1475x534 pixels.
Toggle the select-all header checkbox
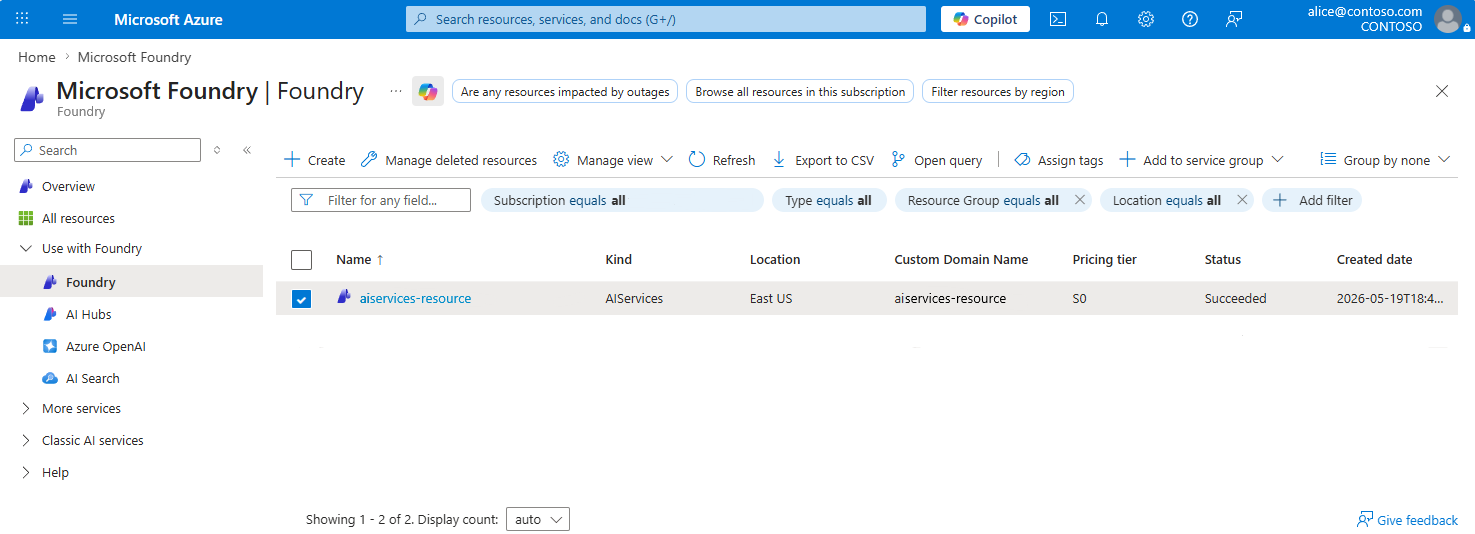pos(301,260)
